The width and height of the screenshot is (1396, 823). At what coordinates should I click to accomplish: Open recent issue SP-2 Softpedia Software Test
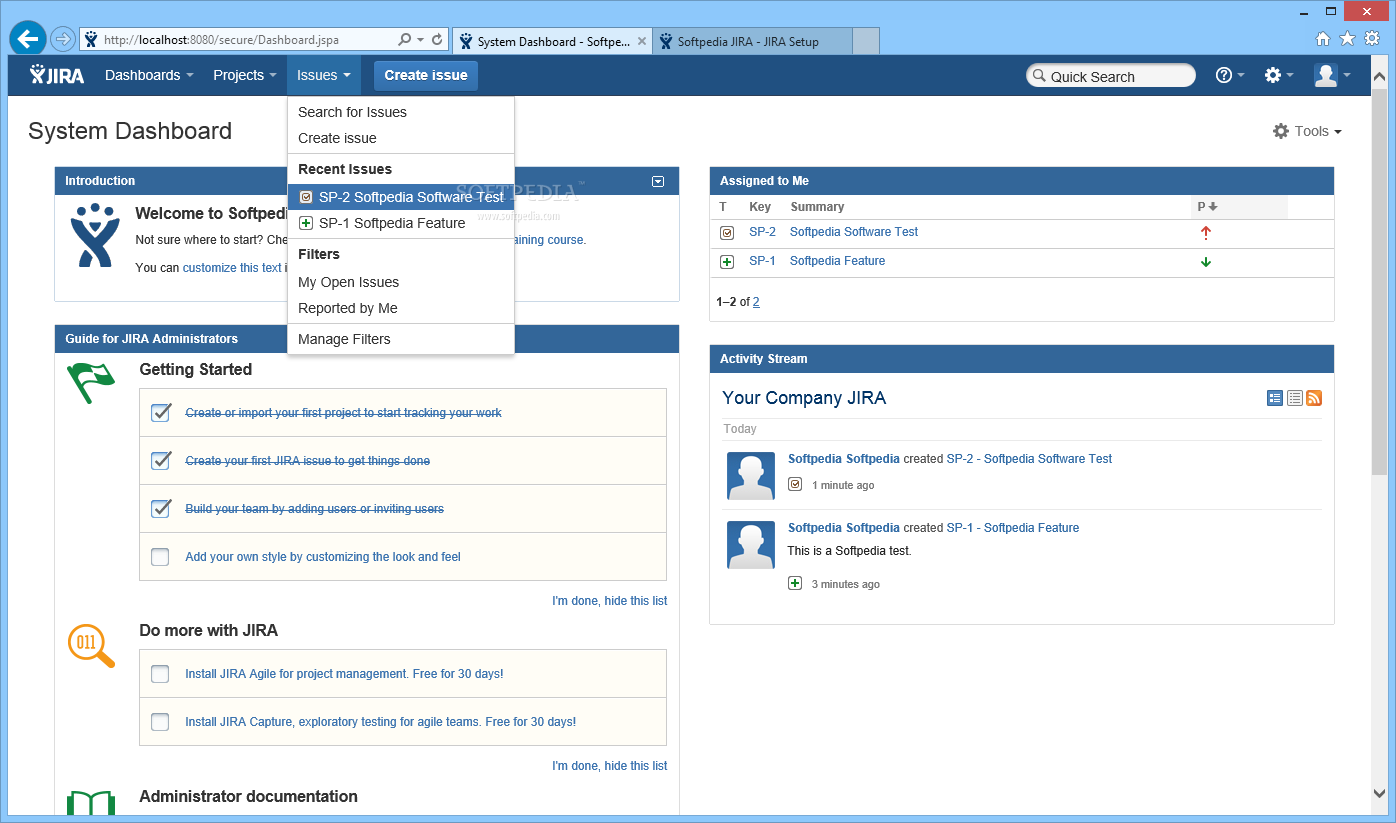point(401,197)
